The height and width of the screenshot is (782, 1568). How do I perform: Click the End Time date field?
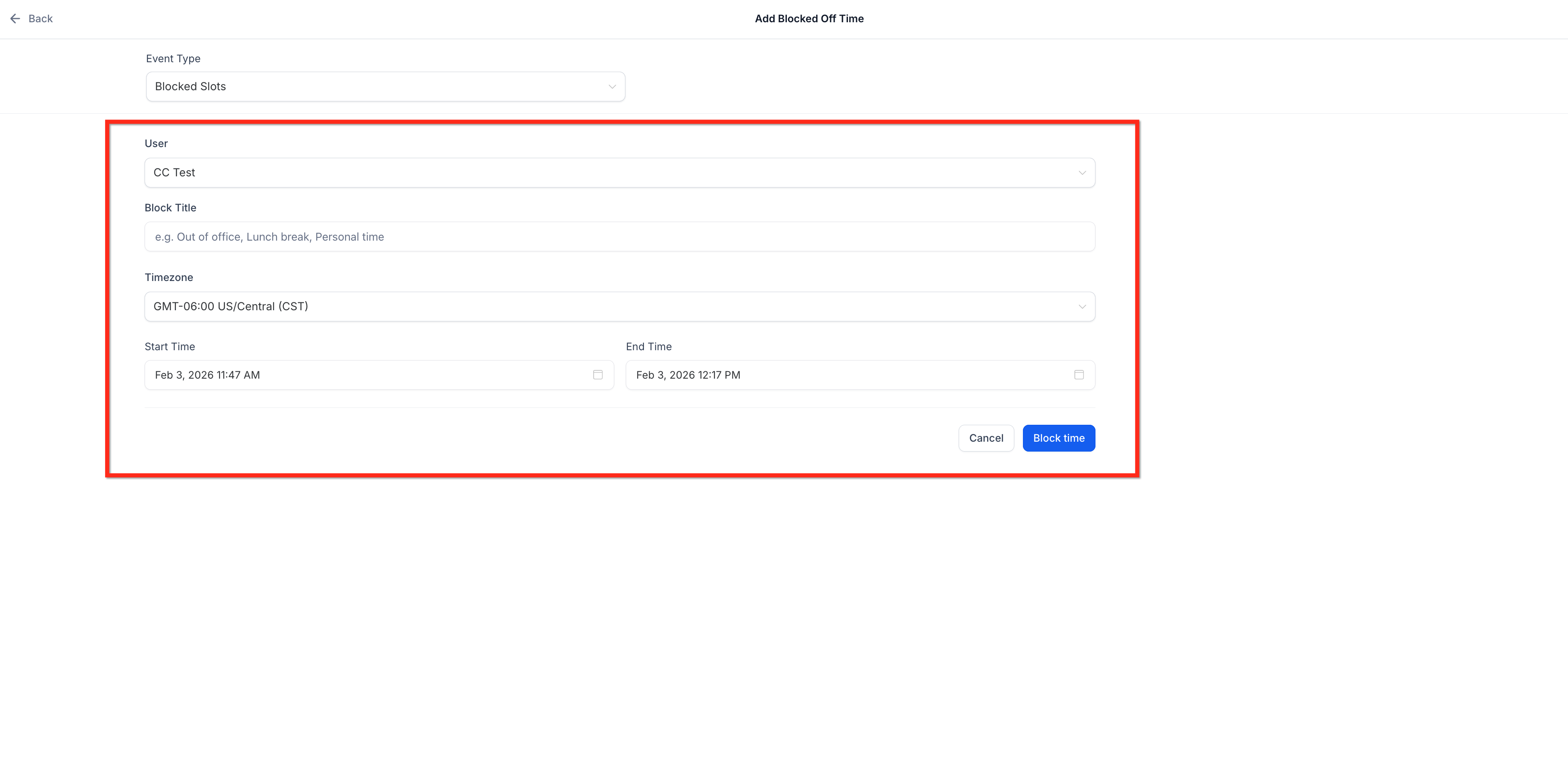pyautogui.click(x=846, y=375)
